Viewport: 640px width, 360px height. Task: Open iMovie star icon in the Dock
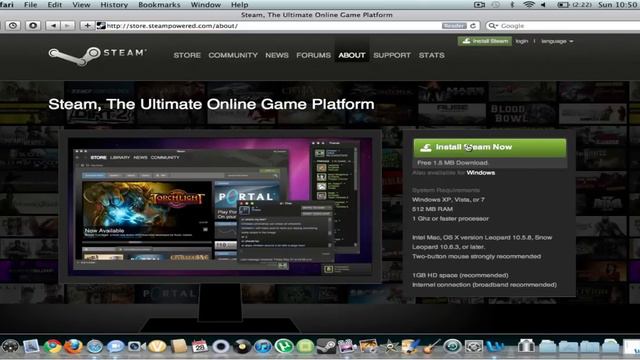click(389, 347)
